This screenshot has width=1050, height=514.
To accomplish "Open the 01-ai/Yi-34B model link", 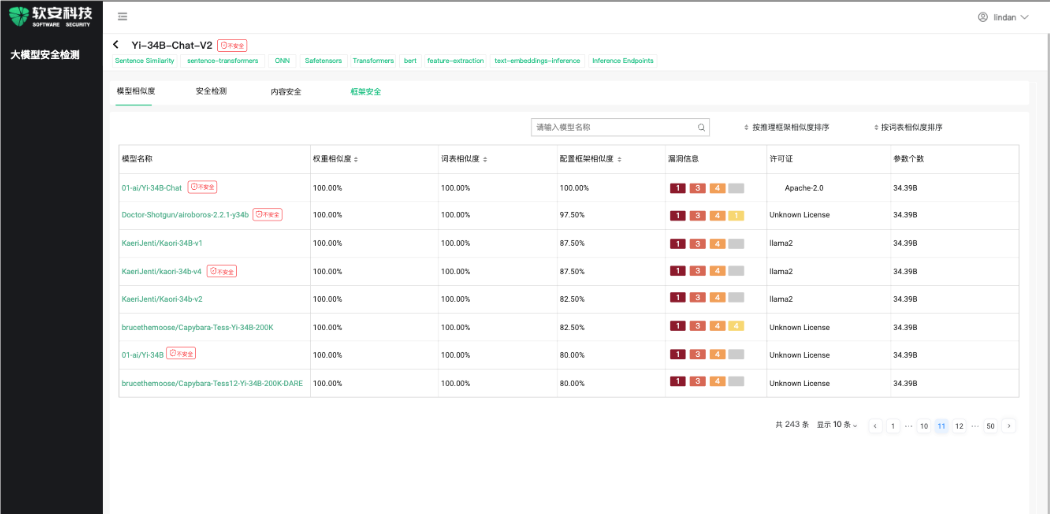I will [142, 355].
